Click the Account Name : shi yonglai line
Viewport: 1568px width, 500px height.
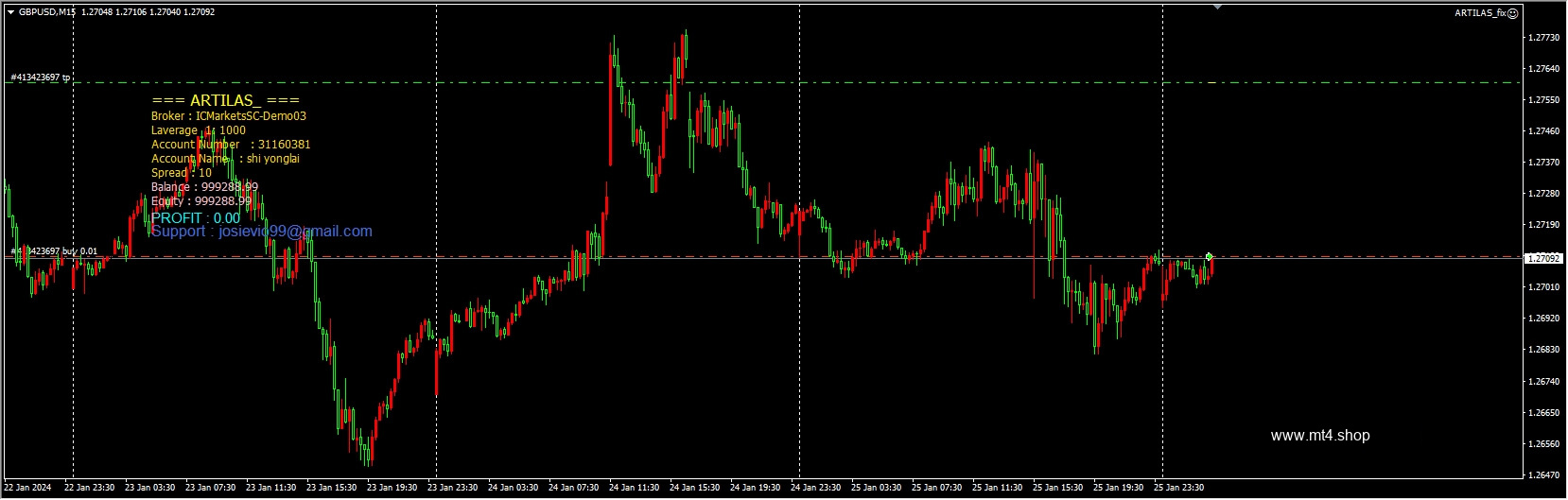[225, 159]
